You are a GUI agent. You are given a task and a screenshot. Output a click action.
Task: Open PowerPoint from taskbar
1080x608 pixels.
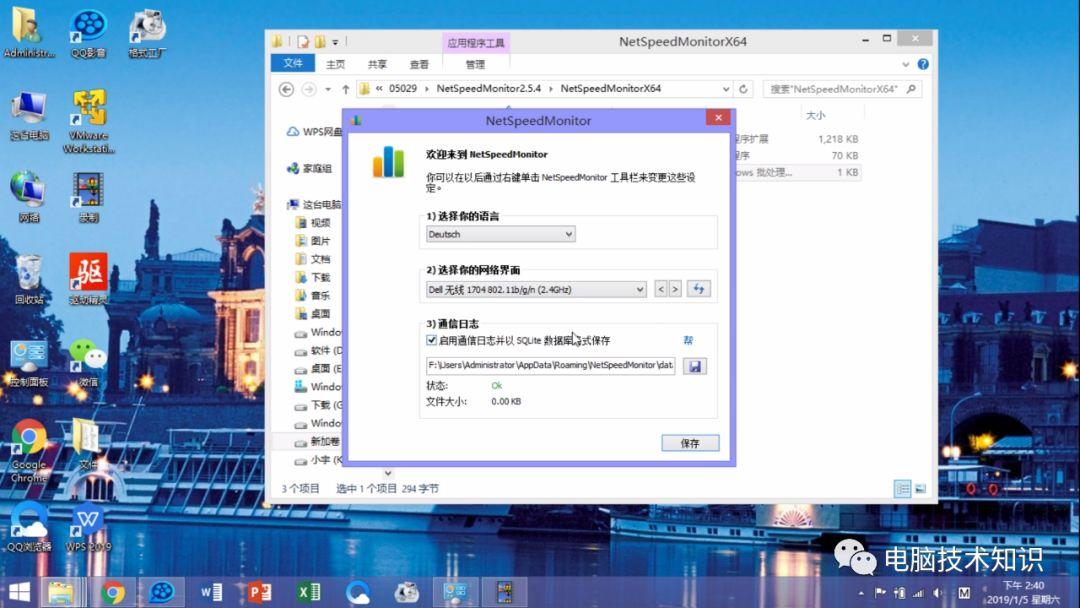(259, 592)
